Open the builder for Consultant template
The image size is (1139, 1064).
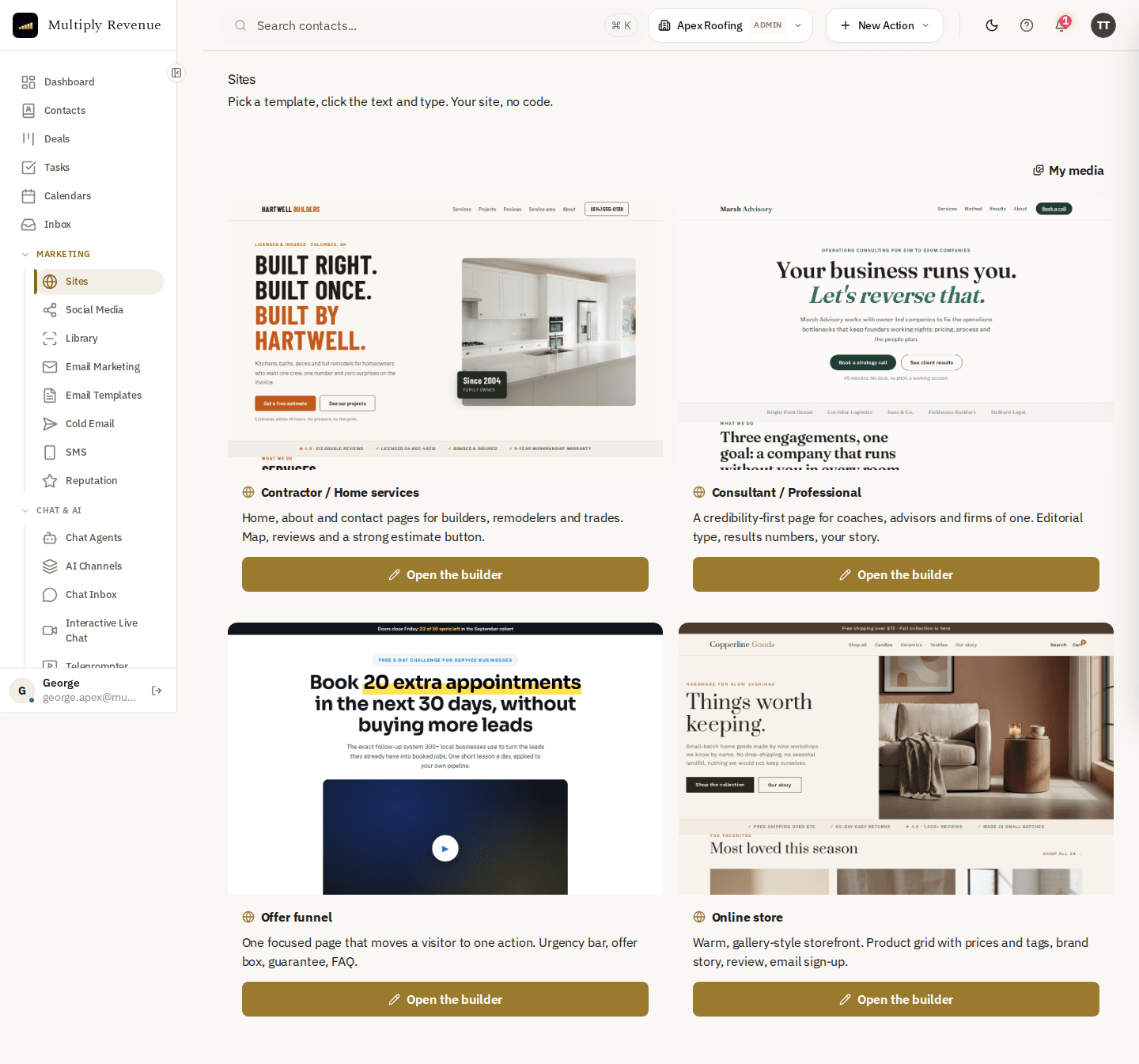point(896,574)
